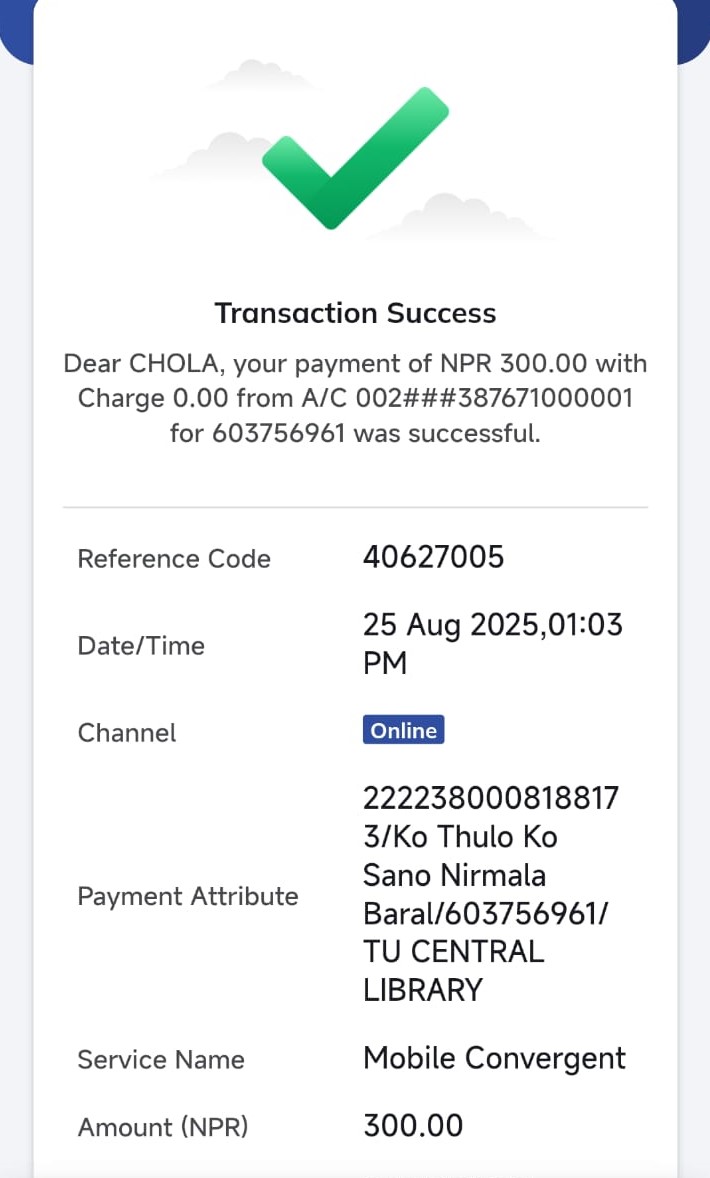Tap the payment confirmation message text
The height and width of the screenshot is (1178, 710).
pos(355,398)
